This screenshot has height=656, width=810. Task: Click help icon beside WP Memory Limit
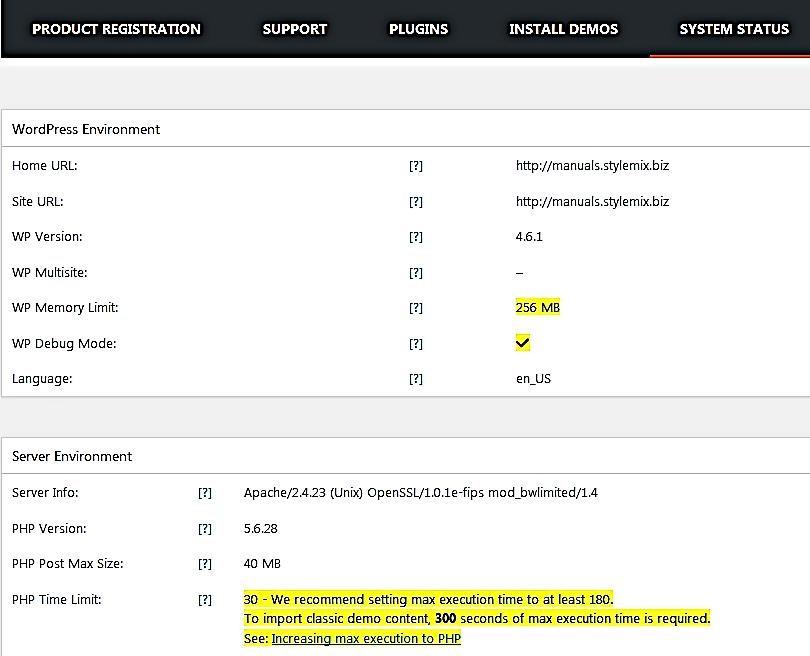click(416, 308)
